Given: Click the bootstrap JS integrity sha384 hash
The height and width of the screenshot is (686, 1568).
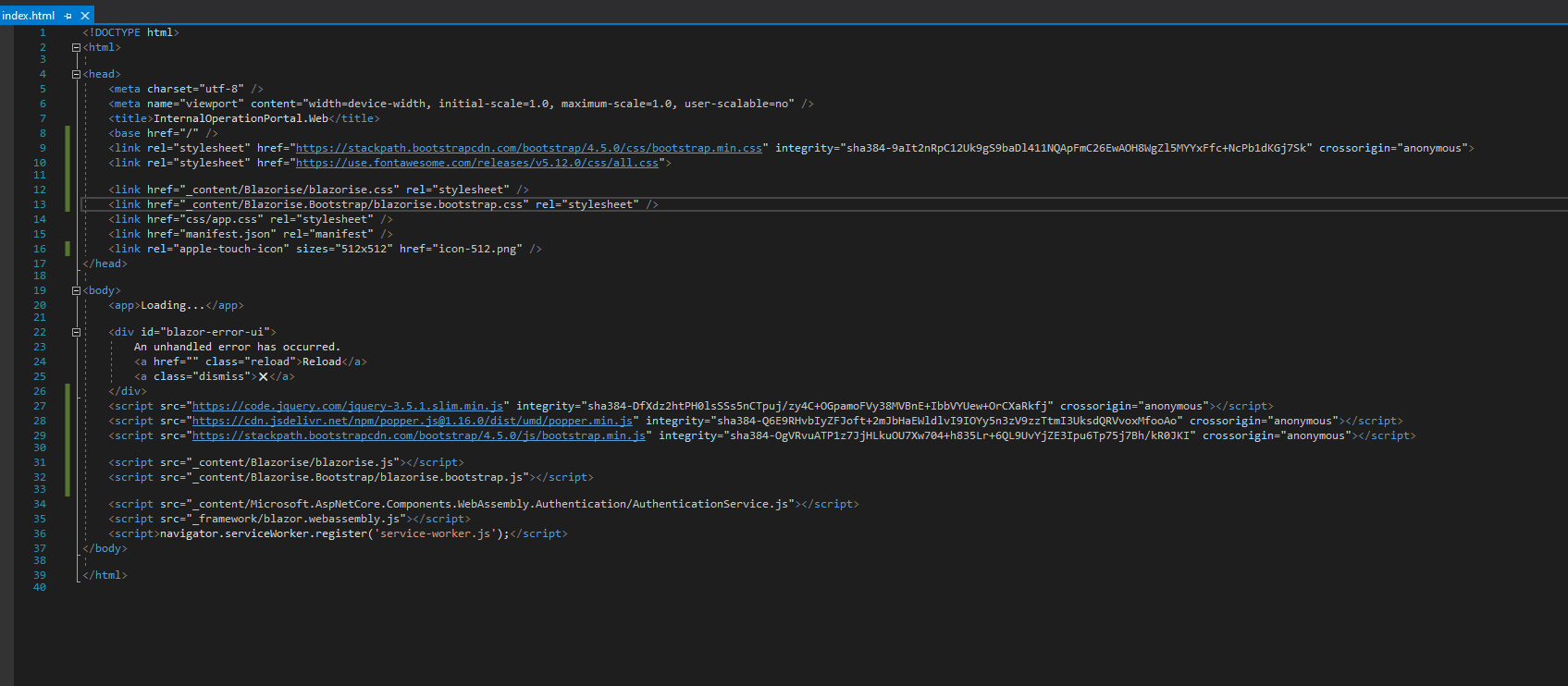Looking at the screenshot, I should click(x=962, y=435).
